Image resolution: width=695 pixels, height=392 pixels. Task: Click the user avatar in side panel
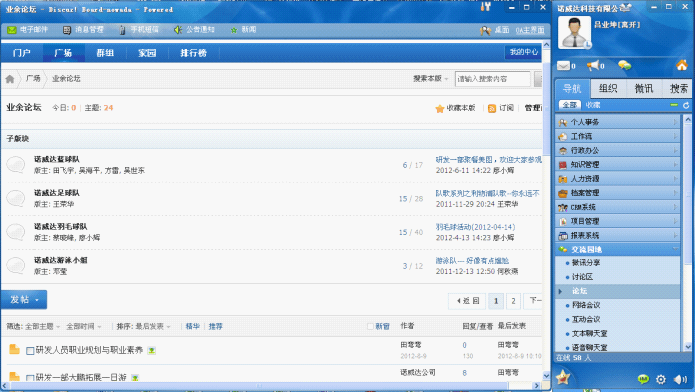(x=574, y=32)
